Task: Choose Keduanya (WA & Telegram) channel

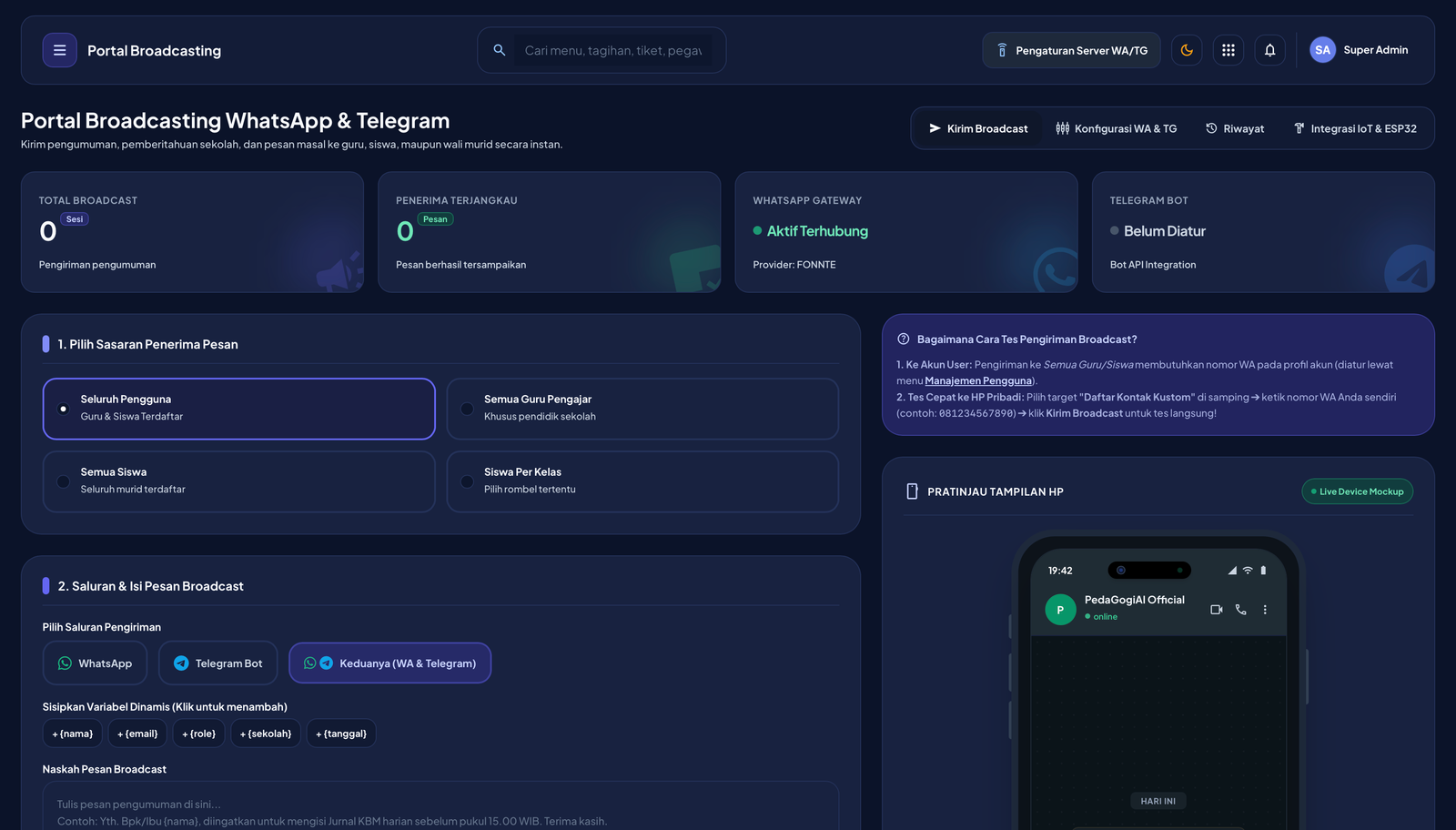Action: click(x=389, y=663)
